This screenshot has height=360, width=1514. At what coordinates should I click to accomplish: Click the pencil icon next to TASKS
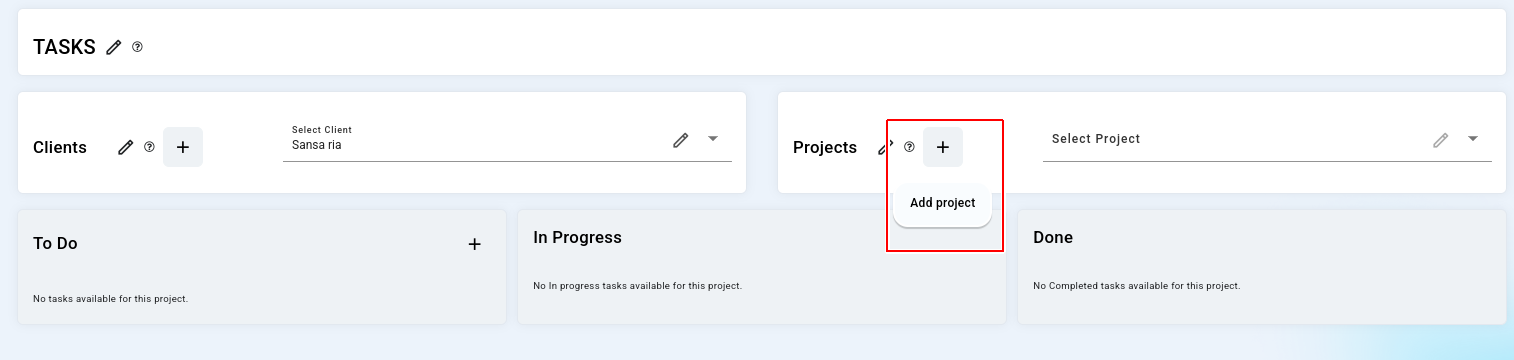tap(114, 47)
